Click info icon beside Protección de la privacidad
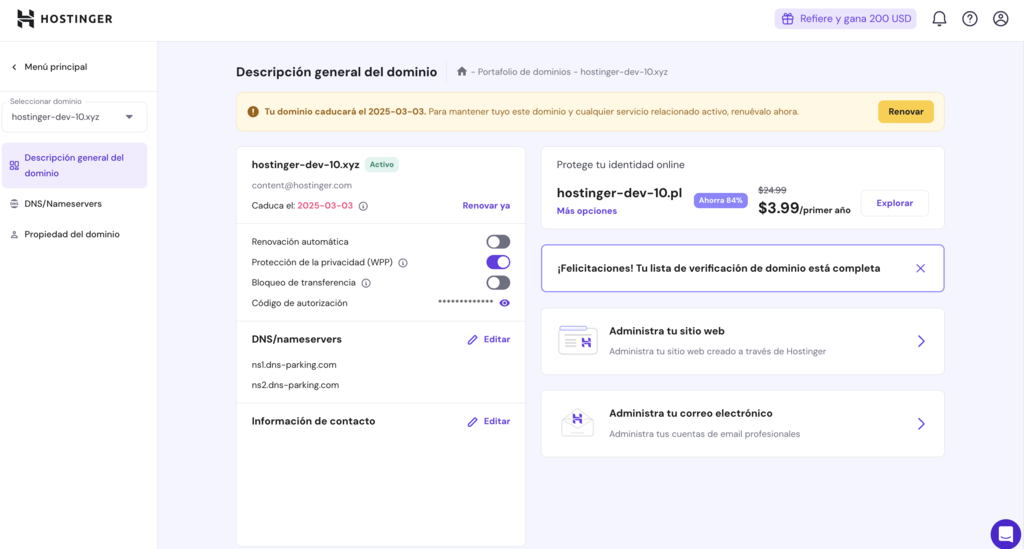Viewport: 1024px width, 549px height. point(403,263)
